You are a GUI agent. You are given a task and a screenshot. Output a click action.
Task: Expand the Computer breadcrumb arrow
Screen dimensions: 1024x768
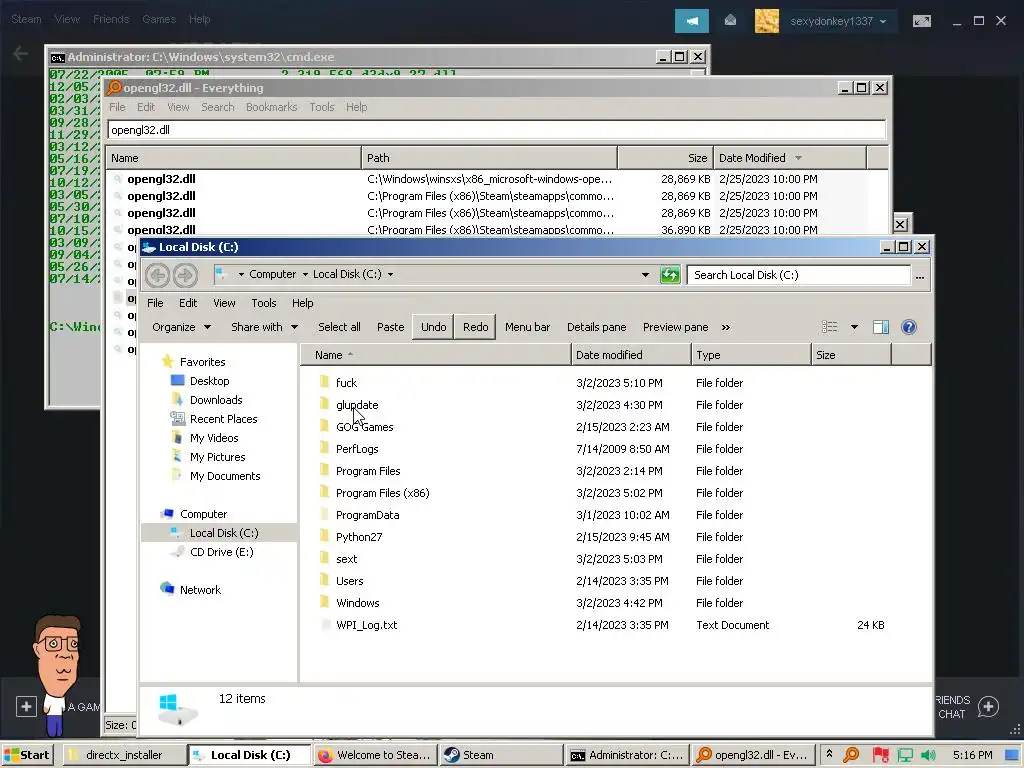(305, 275)
